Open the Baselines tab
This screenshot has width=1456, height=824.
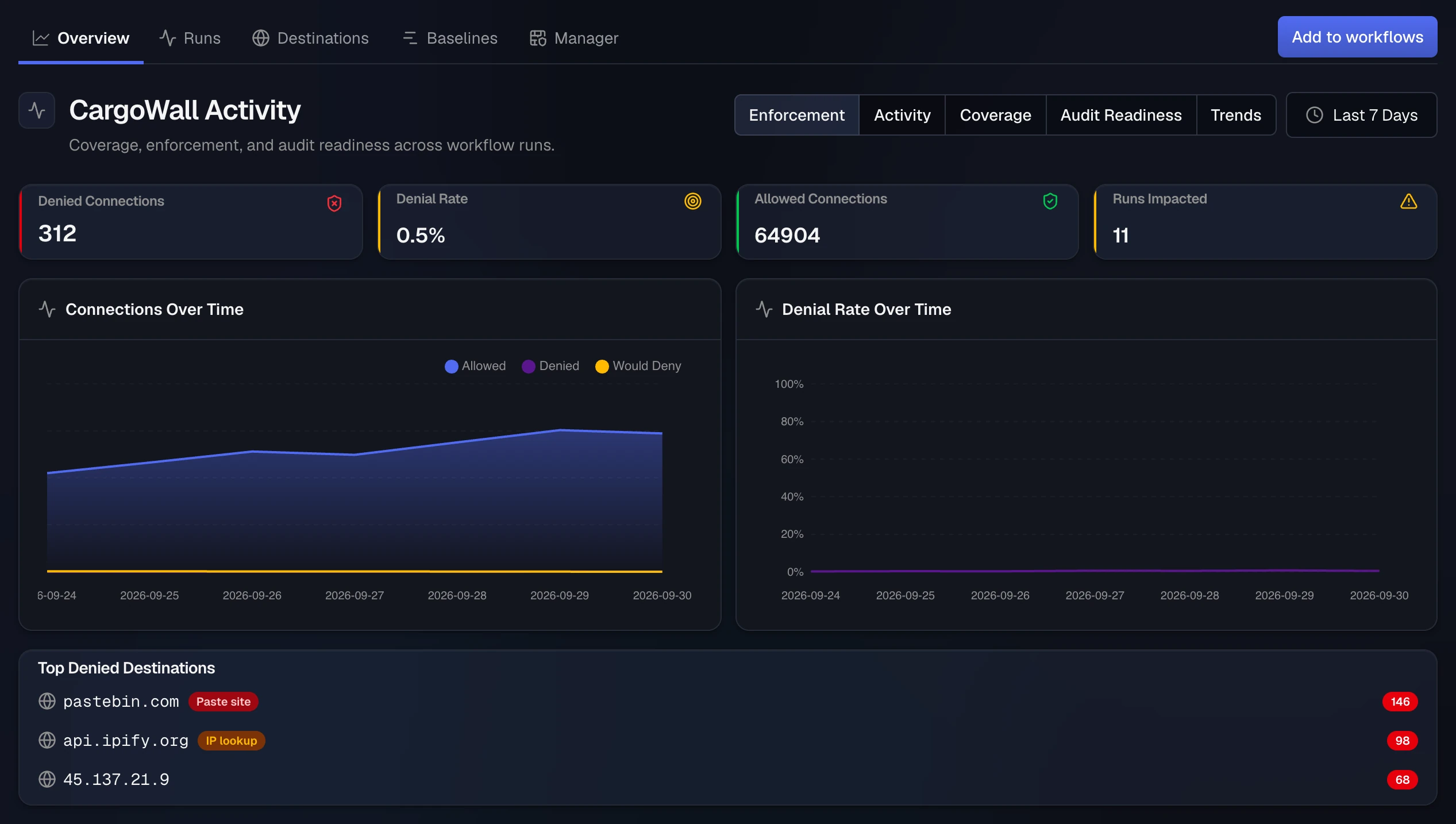click(450, 38)
